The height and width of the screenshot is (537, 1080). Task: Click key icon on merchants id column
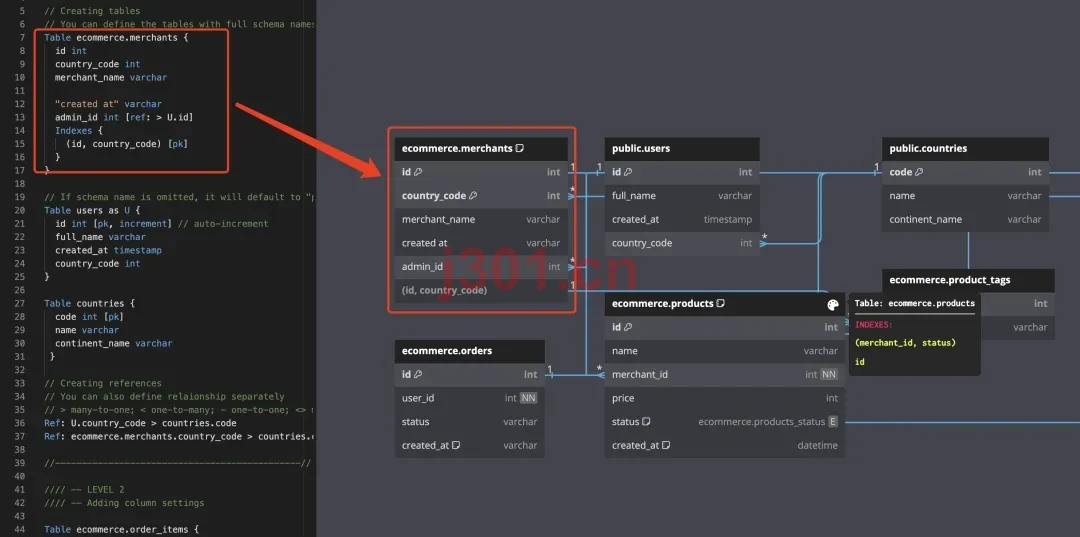click(417, 172)
